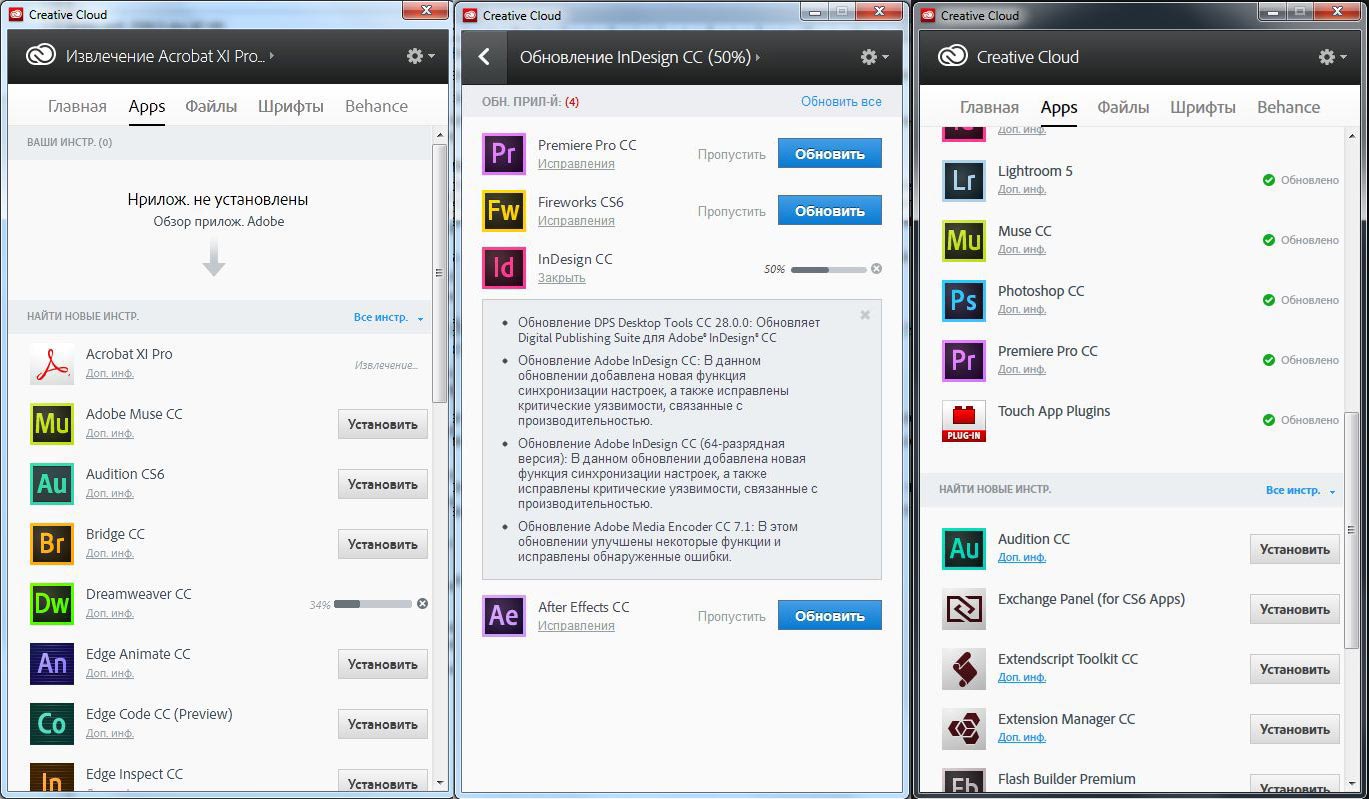
Task: Expand 'Все инстр.' filter in left window
Action: 388,317
